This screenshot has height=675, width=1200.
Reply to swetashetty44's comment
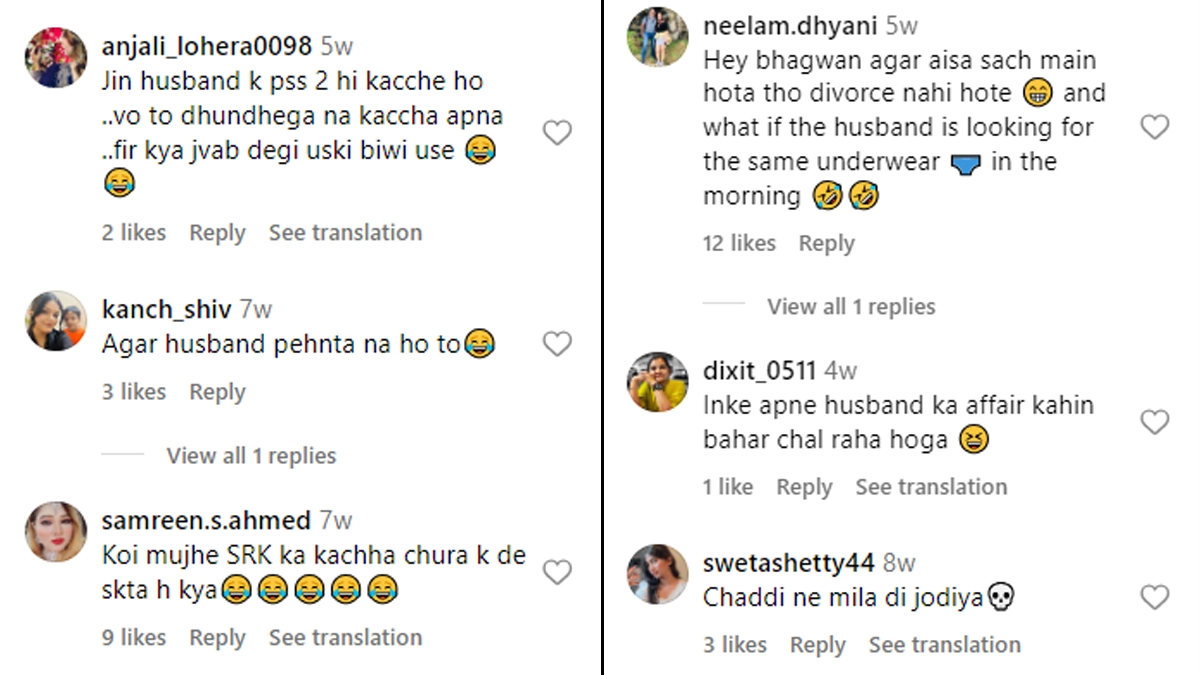(817, 645)
